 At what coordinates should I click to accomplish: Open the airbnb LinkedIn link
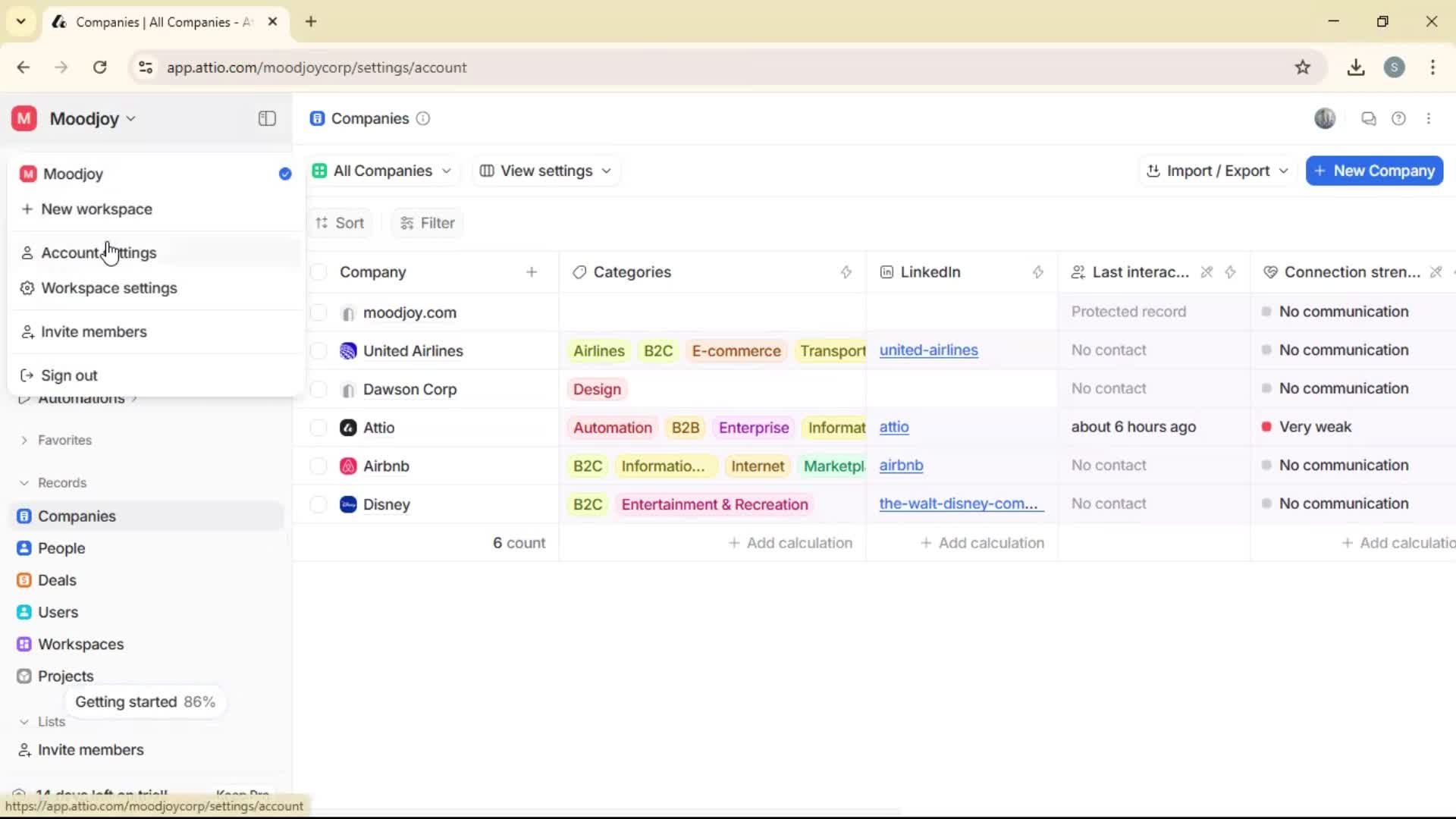click(902, 466)
